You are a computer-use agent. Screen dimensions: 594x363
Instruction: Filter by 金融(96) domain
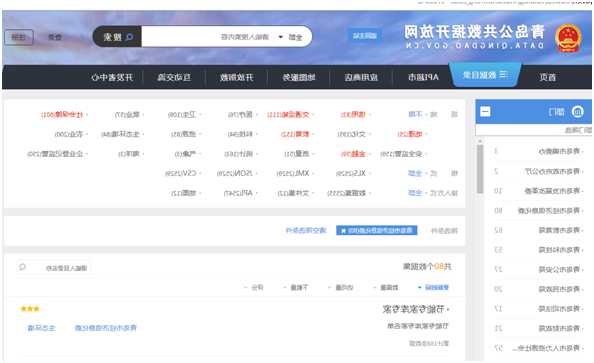(353, 153)
